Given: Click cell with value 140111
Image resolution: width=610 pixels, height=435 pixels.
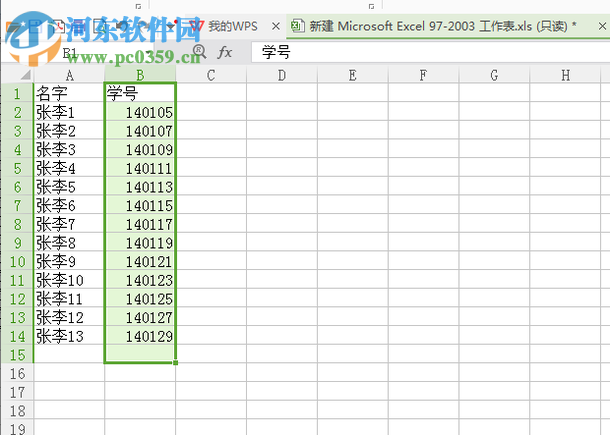Looking at the screenshot, I should coord(140,168).
